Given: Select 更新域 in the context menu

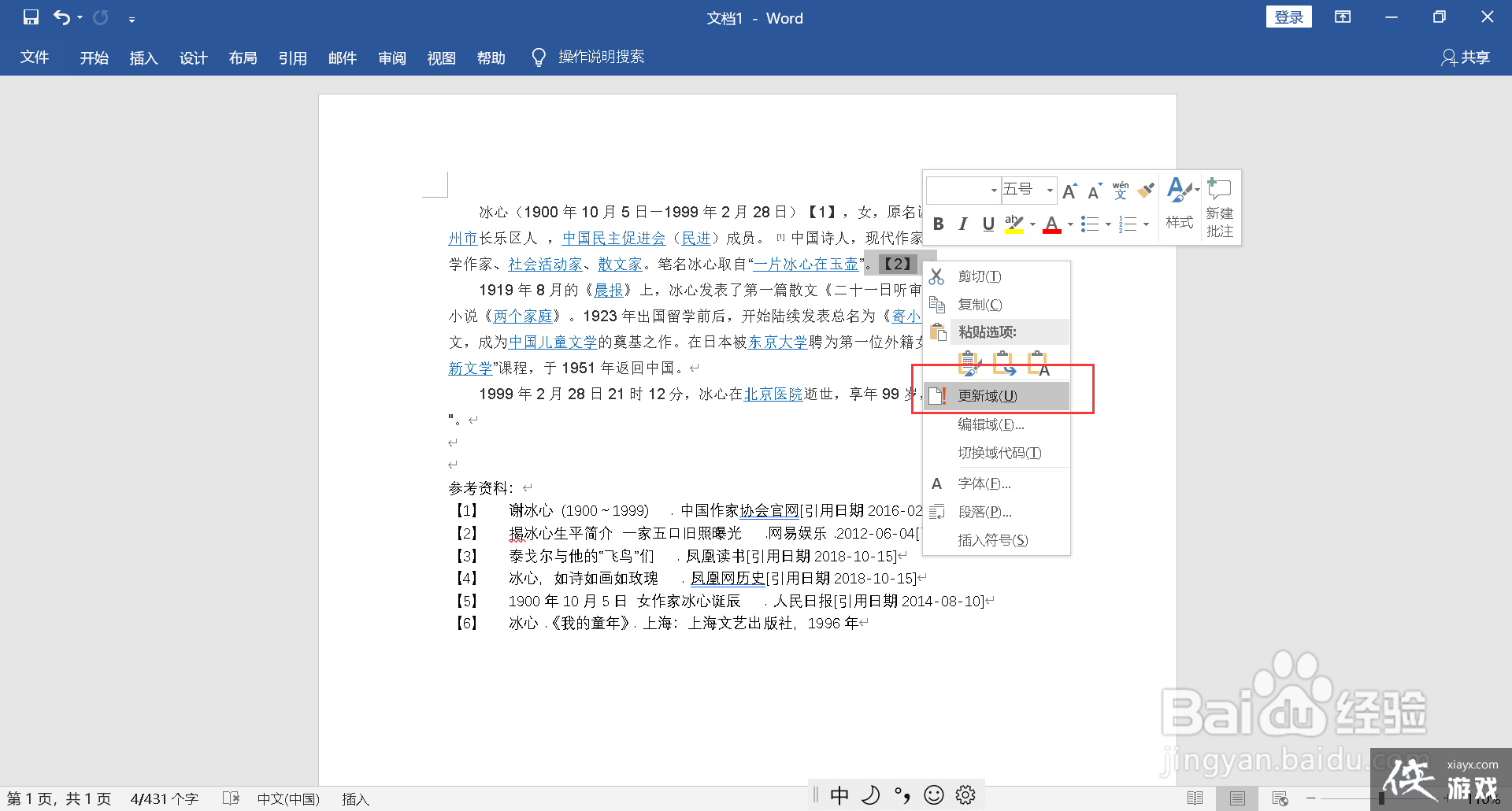Looking at the screenshot, I should 996,396.
